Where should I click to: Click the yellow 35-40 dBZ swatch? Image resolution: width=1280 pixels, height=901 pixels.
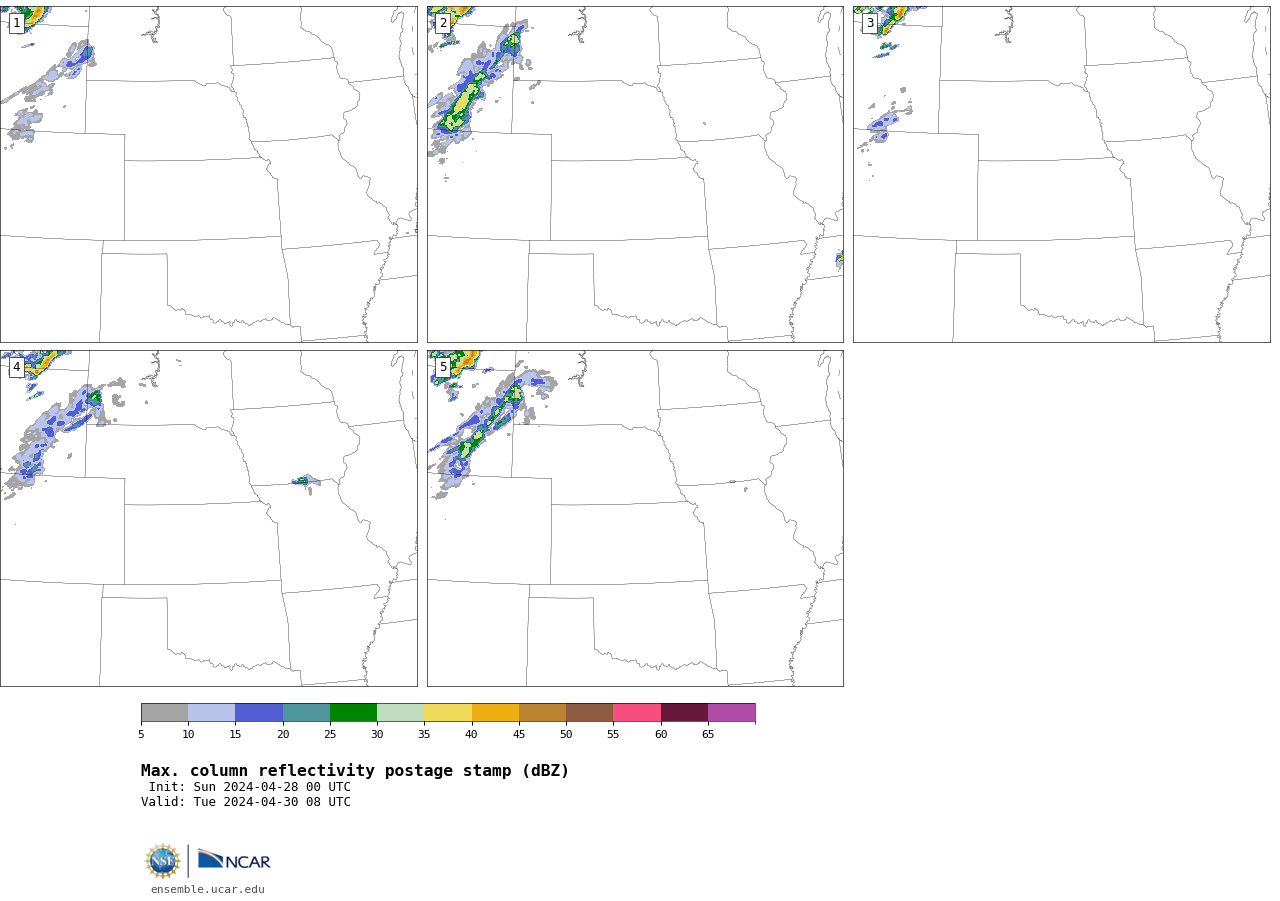448,713
